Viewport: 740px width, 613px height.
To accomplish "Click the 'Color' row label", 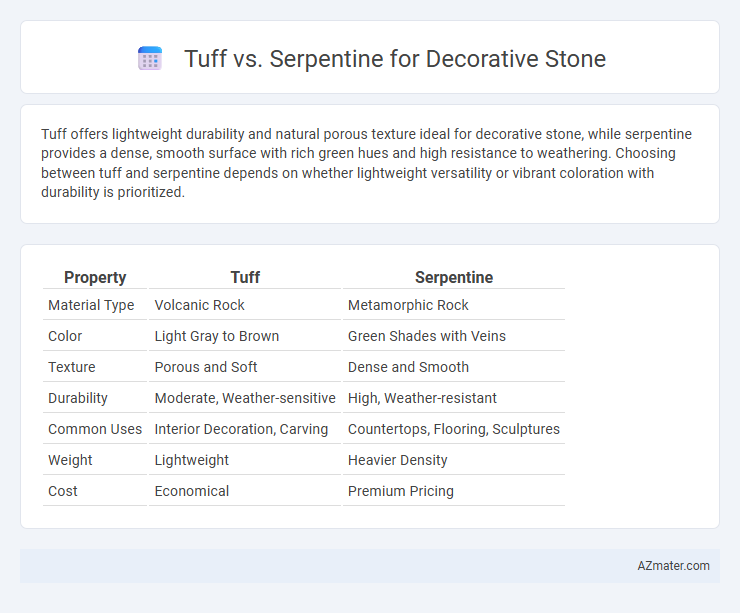I will [x=65, y=336].
